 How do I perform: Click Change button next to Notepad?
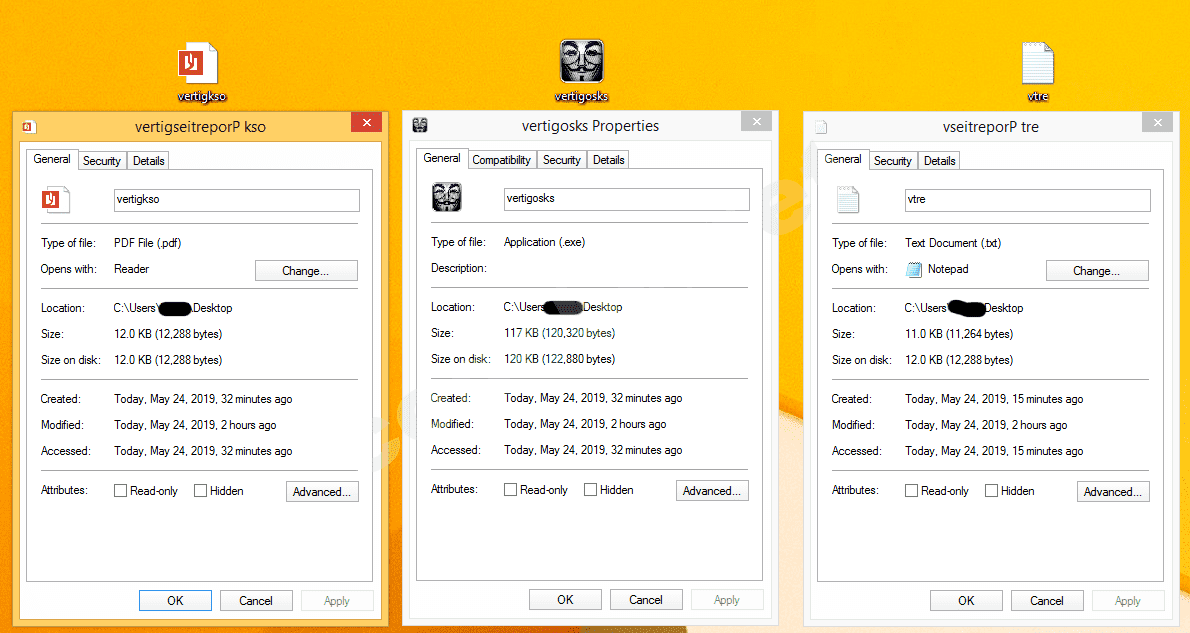(x=1097, y=271)
